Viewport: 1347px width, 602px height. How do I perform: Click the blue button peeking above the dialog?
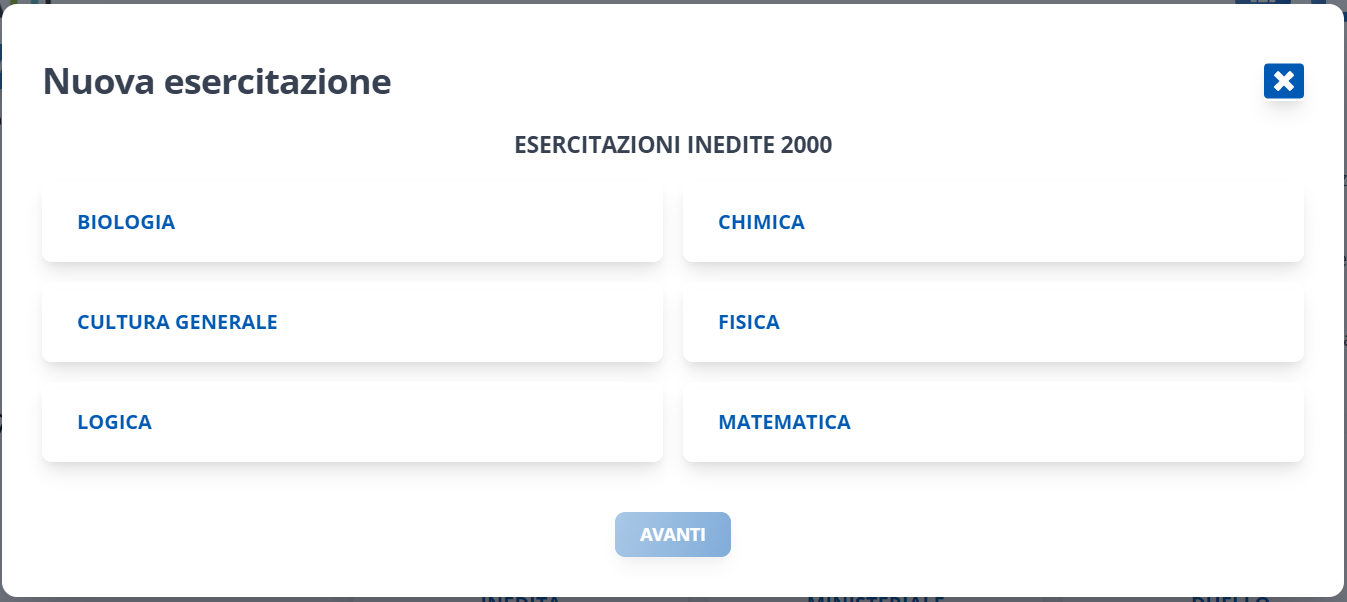click(x=1262, y=2)
